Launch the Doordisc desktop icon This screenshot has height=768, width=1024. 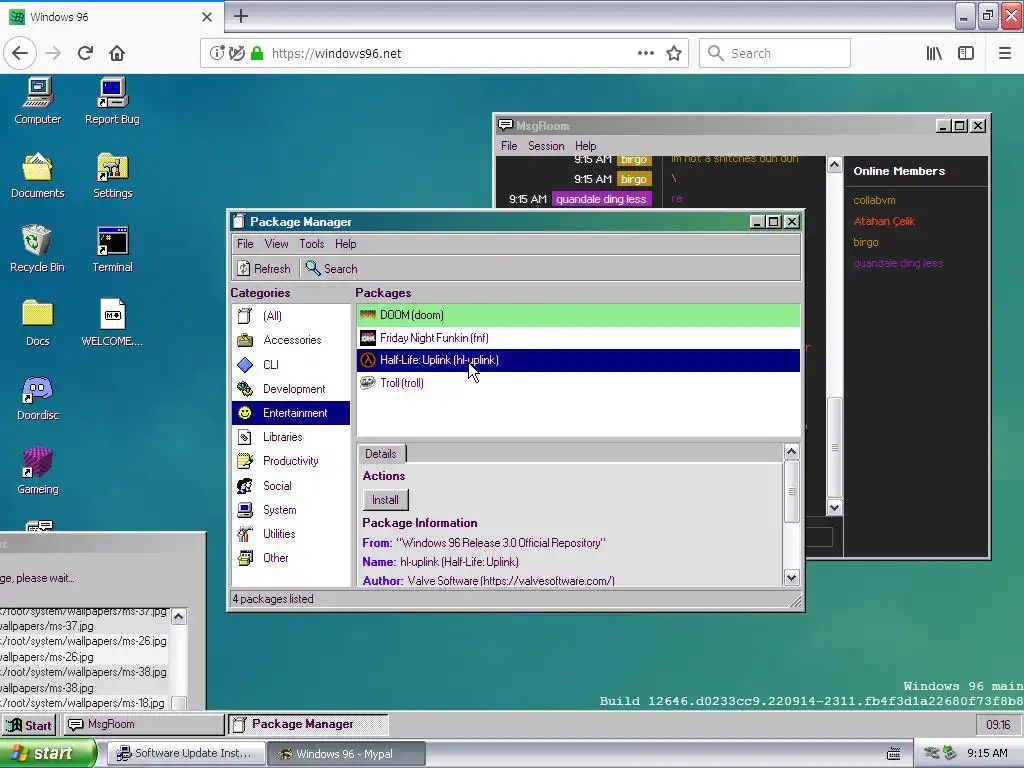pos(38,397)
